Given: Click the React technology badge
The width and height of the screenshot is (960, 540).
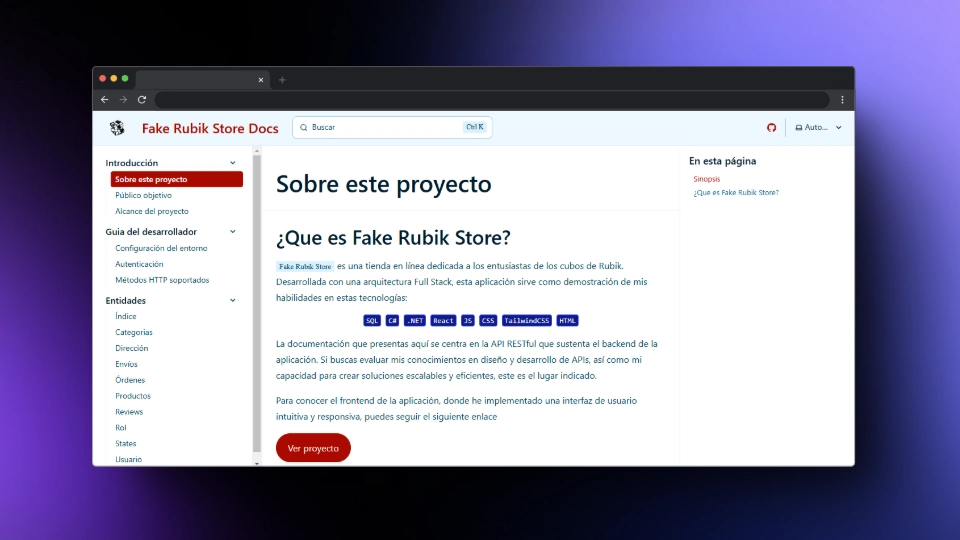Looking at the screenshot, I should [443, 320].
